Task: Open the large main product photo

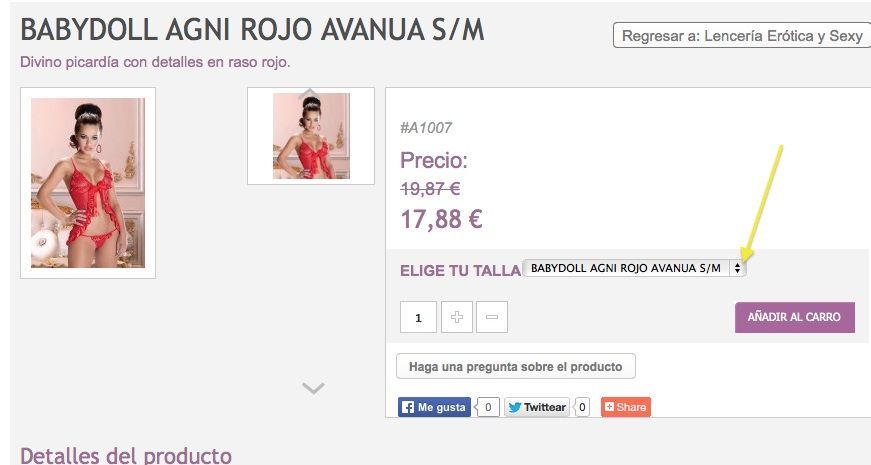Action: [88, 183]
